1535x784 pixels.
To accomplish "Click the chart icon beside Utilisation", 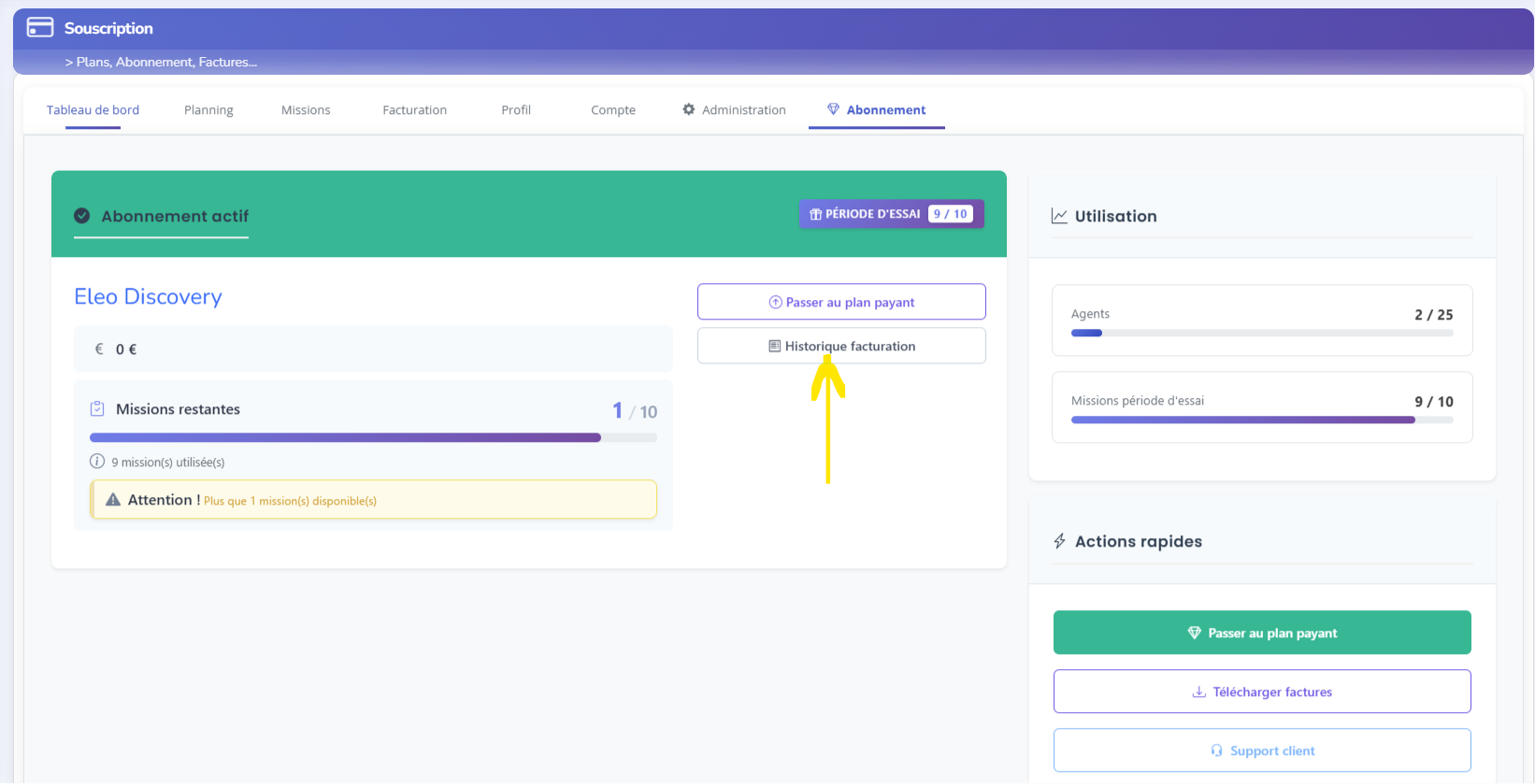I will coord(1059,216).
